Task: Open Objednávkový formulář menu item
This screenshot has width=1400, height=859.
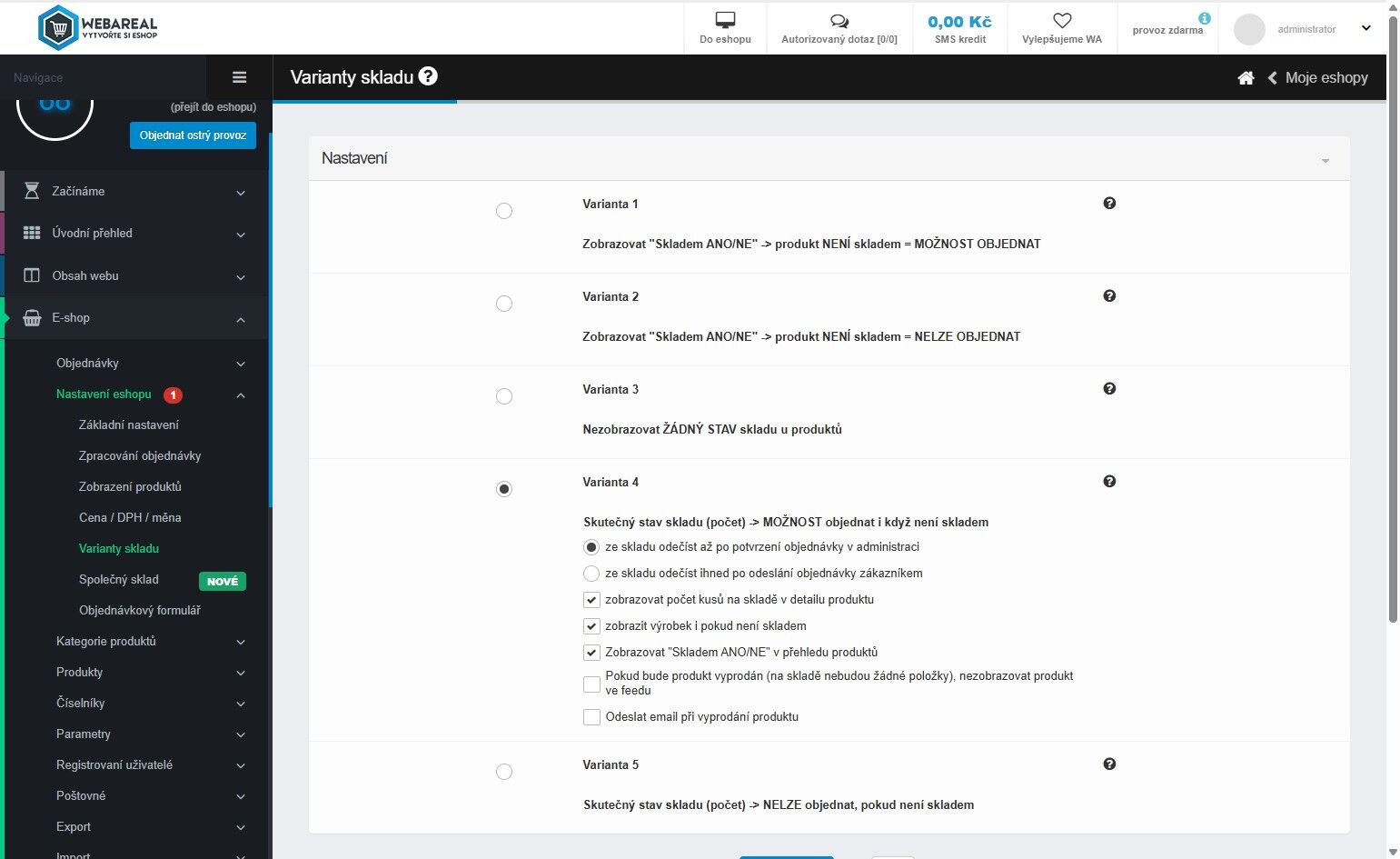Action: click(x=140, y=610)
